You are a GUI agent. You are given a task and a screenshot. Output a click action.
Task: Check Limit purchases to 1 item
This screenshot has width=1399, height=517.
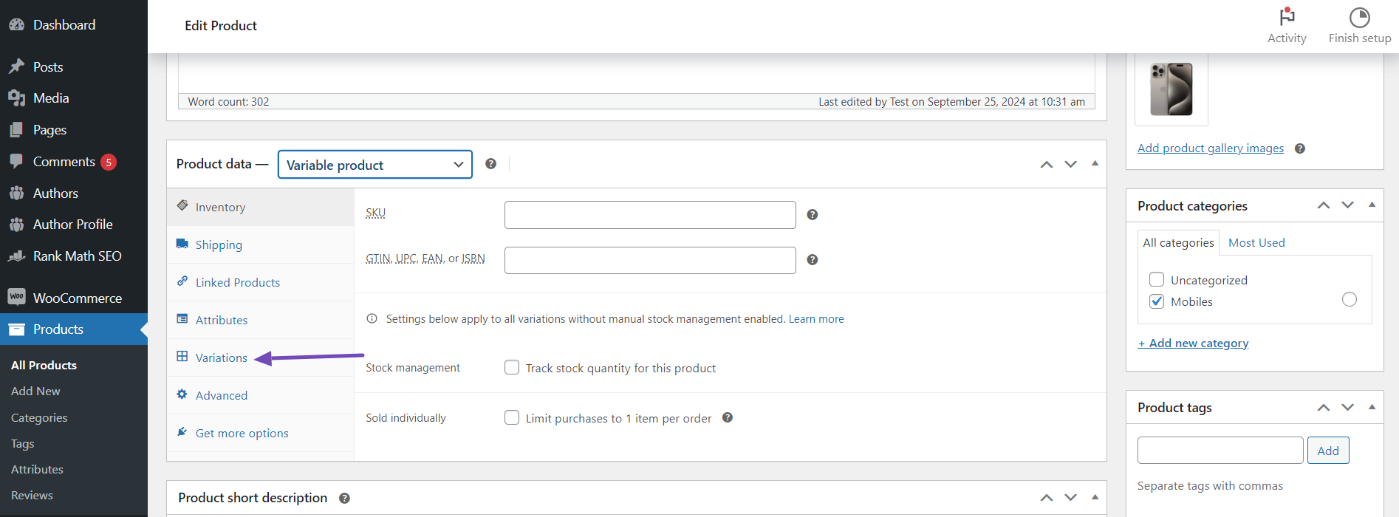click(x=512, y=418)
